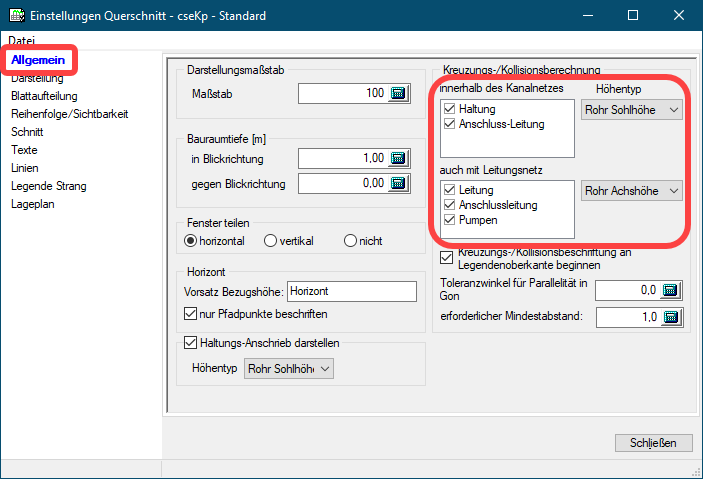Select Blattaufteilung in the sidebar

click(45, 96)
